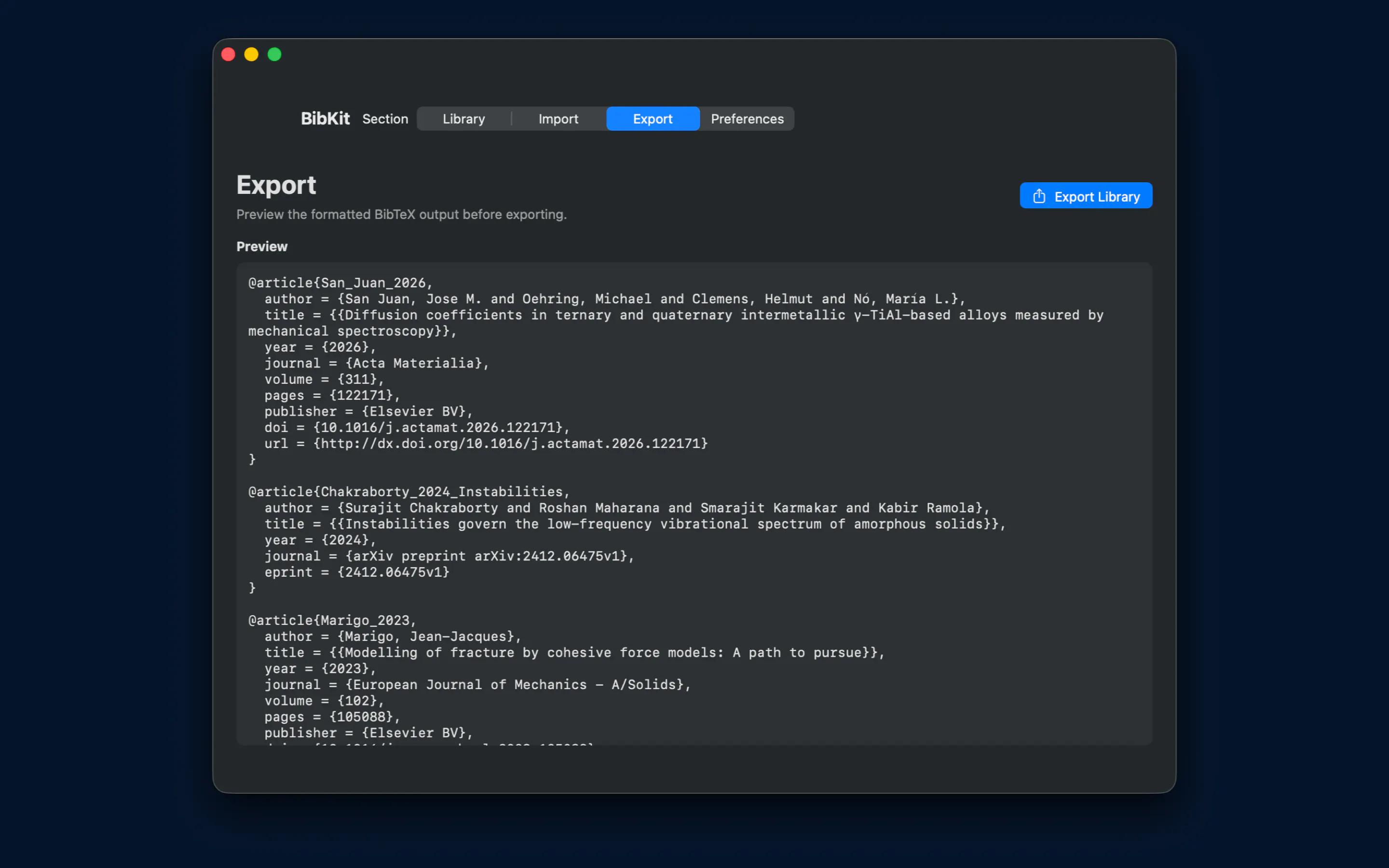Click "@article{Chakraborty_2024_Instabilities," line
Image resolution: width=1389 pixels, height=868 pixels.
coord(409,492)
